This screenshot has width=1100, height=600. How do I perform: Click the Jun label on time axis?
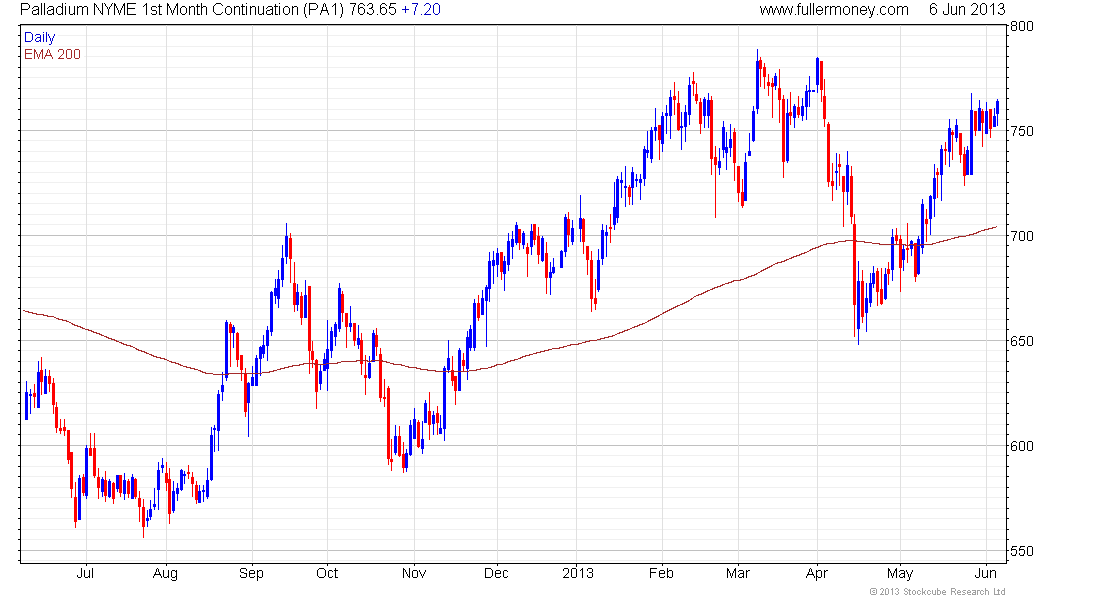point(986,573)
